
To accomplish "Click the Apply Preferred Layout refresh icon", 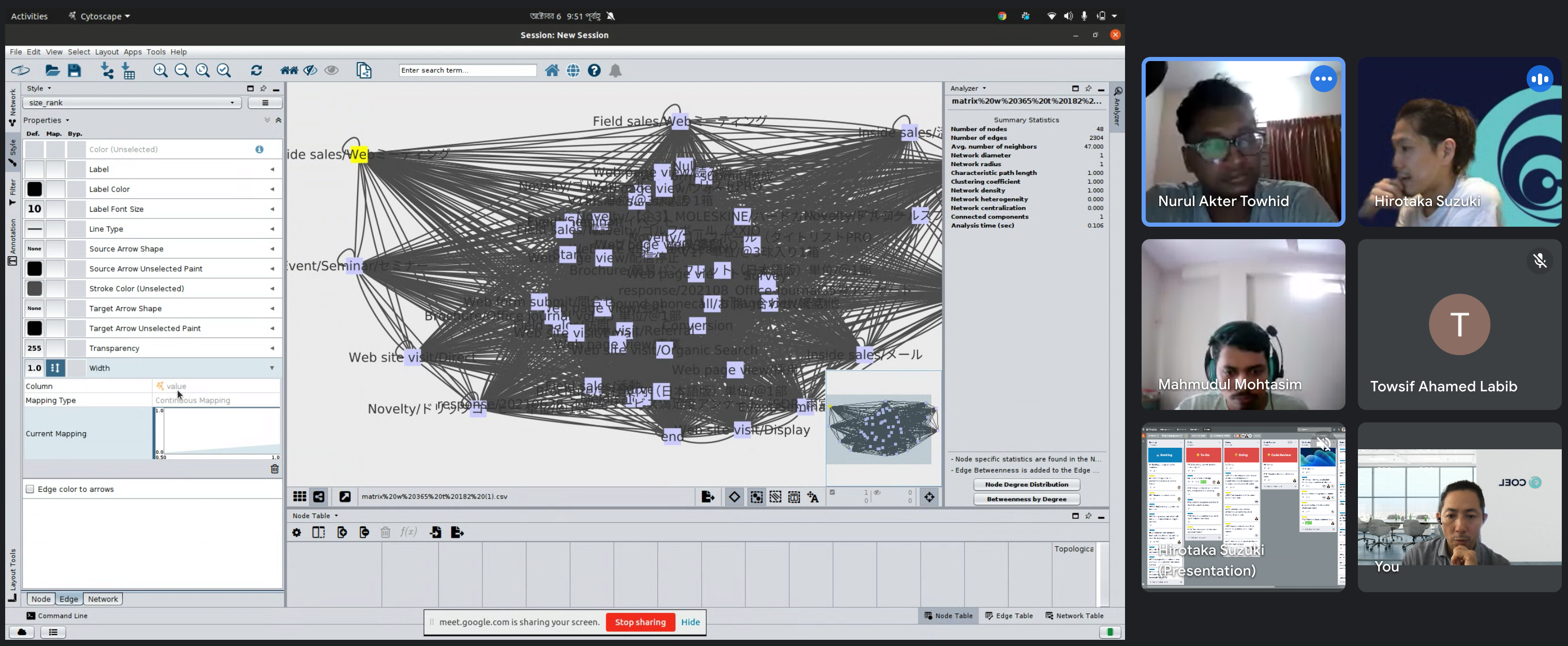I will pos(256,70).
